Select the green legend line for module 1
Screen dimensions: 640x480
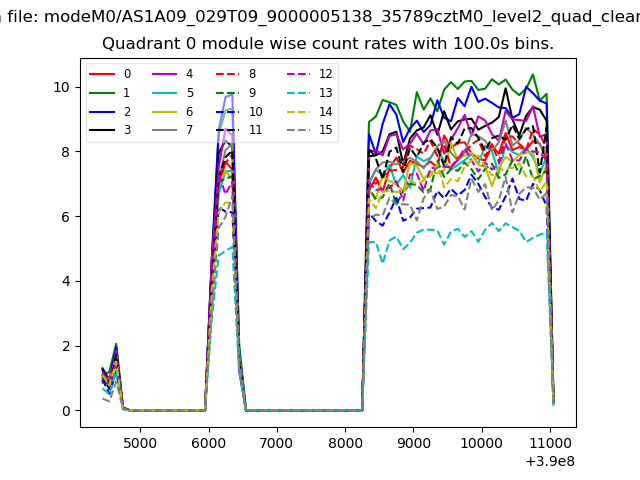pyautogui.click(x=103, y=93)
